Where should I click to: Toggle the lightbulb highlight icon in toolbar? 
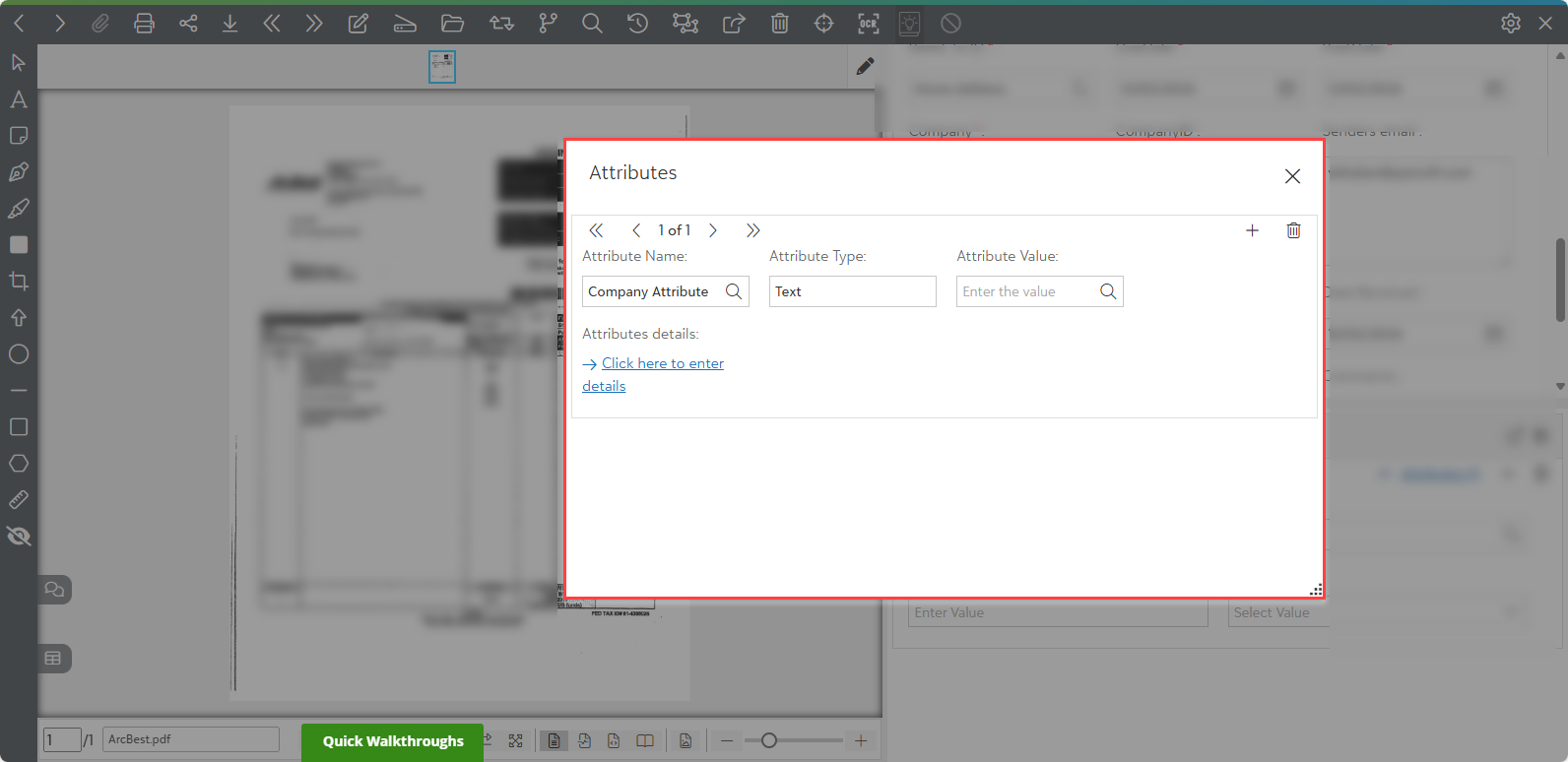coord(909,24)
